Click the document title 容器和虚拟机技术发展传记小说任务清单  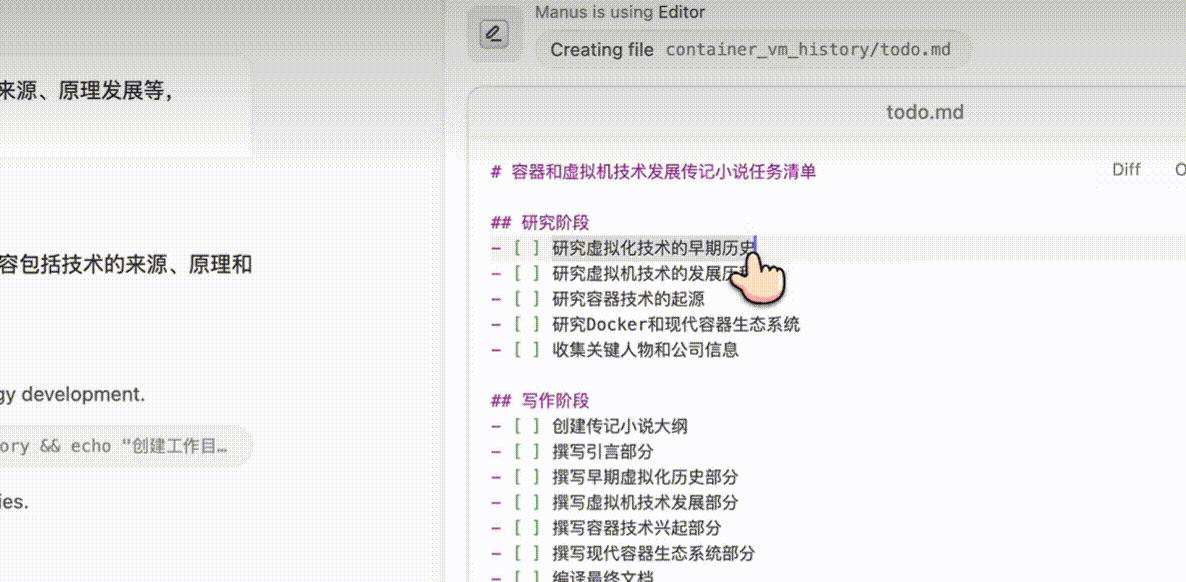click(652, 171)
